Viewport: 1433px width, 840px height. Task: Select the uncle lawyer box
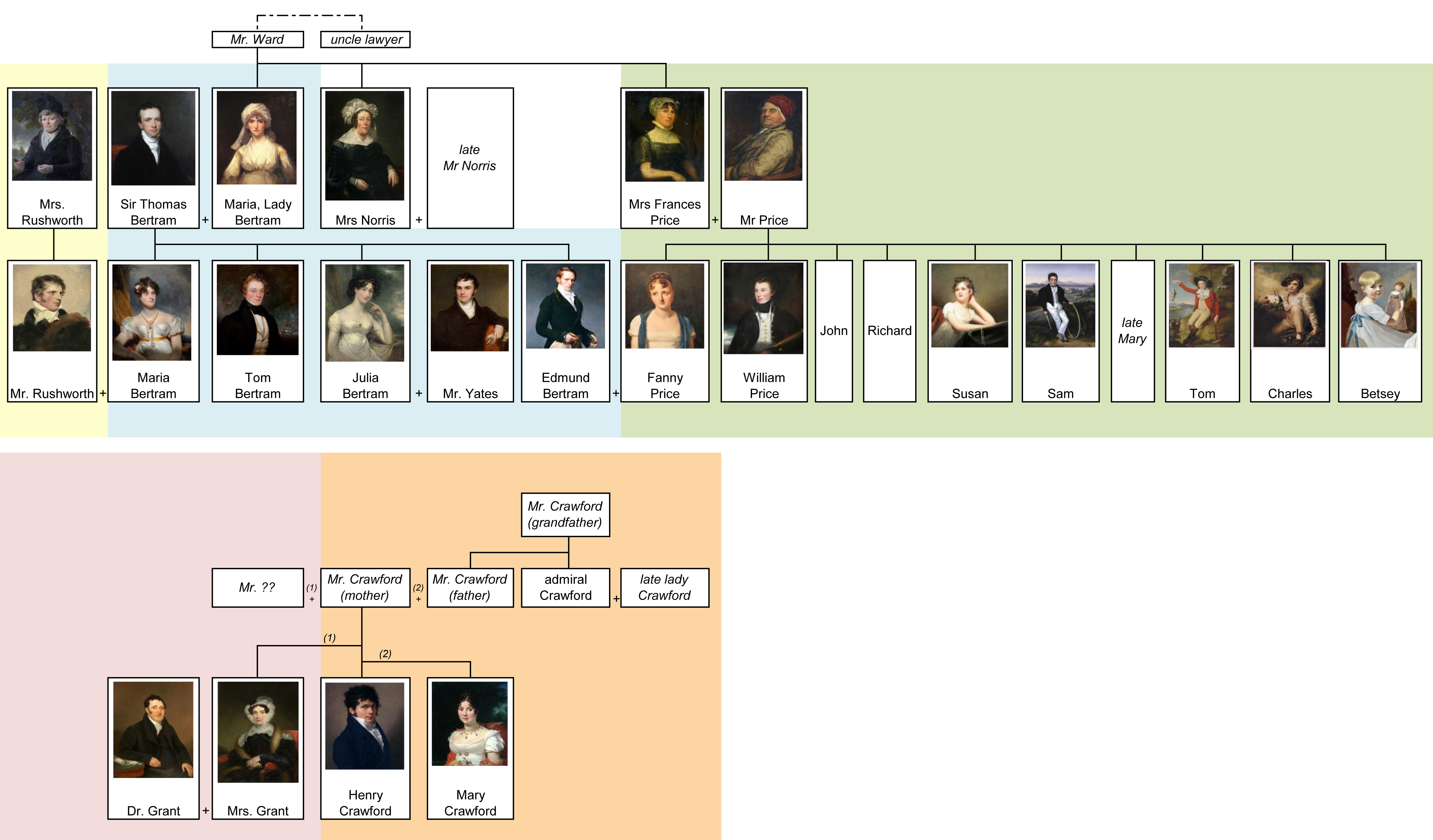[365, 39]
